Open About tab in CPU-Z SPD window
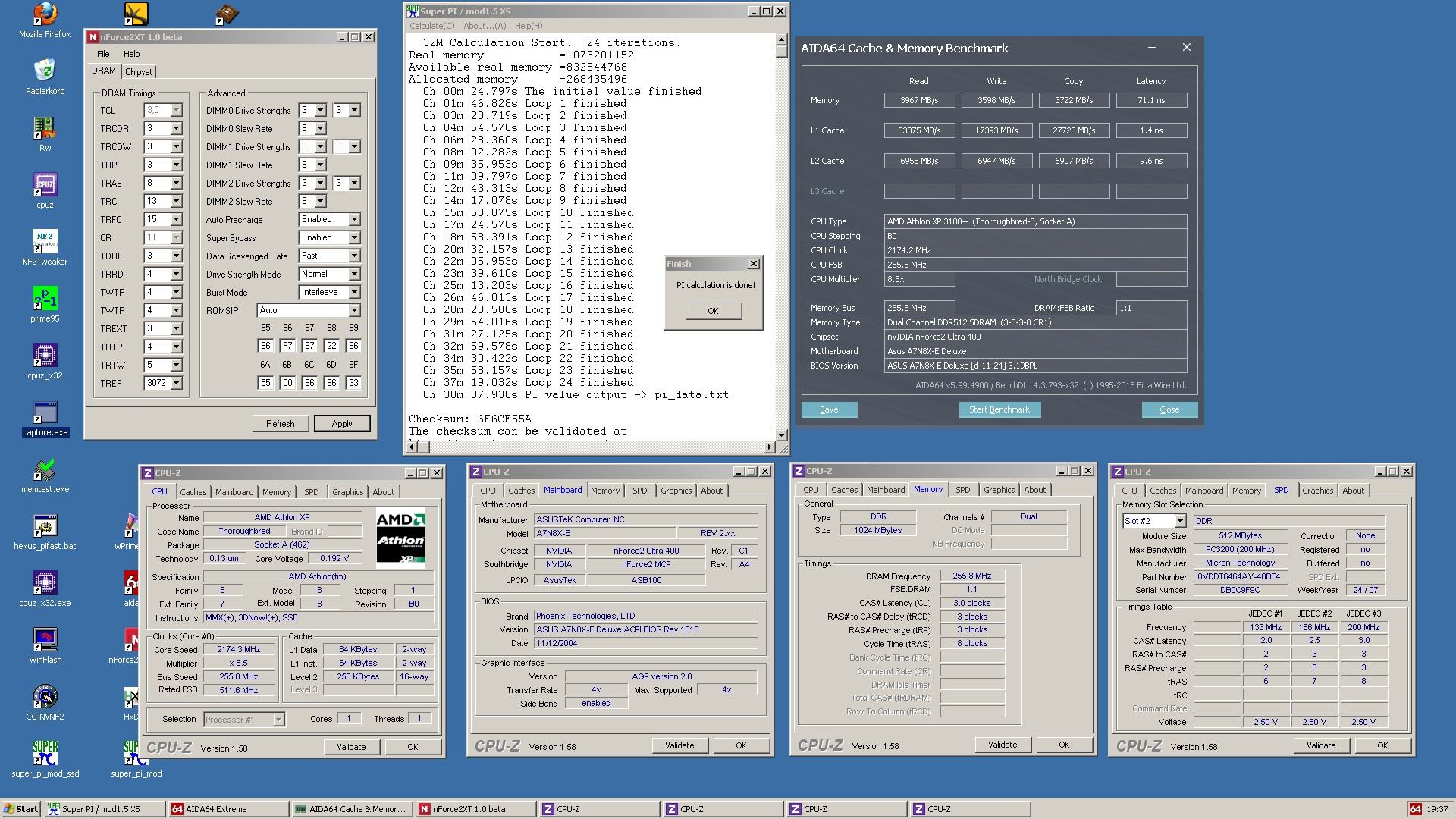This screenshot has height=819, width=1456. click(x=1353, y=491)
